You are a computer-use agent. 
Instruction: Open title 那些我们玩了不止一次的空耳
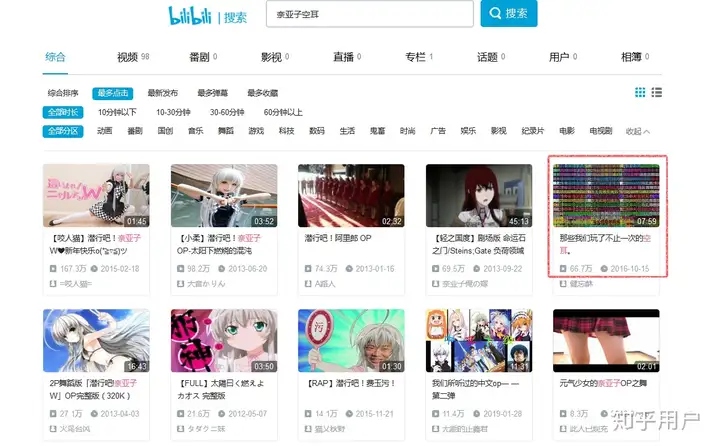(605, 244)
